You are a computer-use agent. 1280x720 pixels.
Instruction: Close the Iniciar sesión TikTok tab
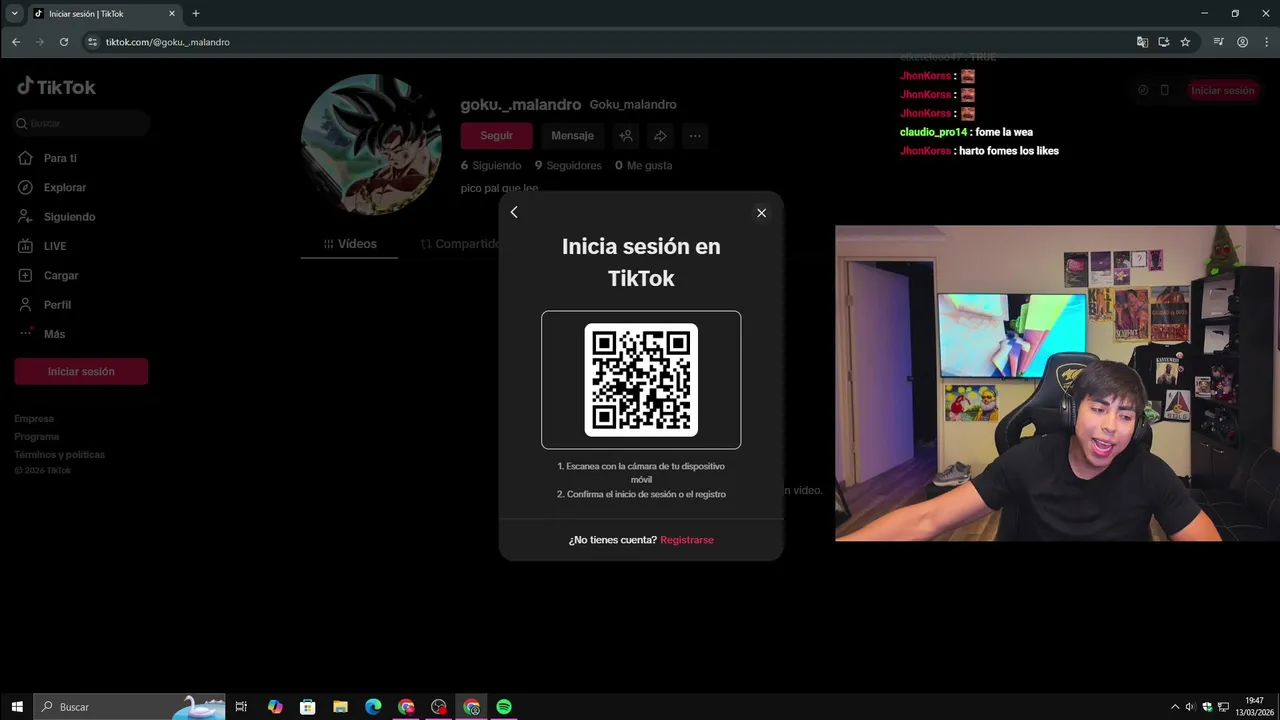point(172,14)
